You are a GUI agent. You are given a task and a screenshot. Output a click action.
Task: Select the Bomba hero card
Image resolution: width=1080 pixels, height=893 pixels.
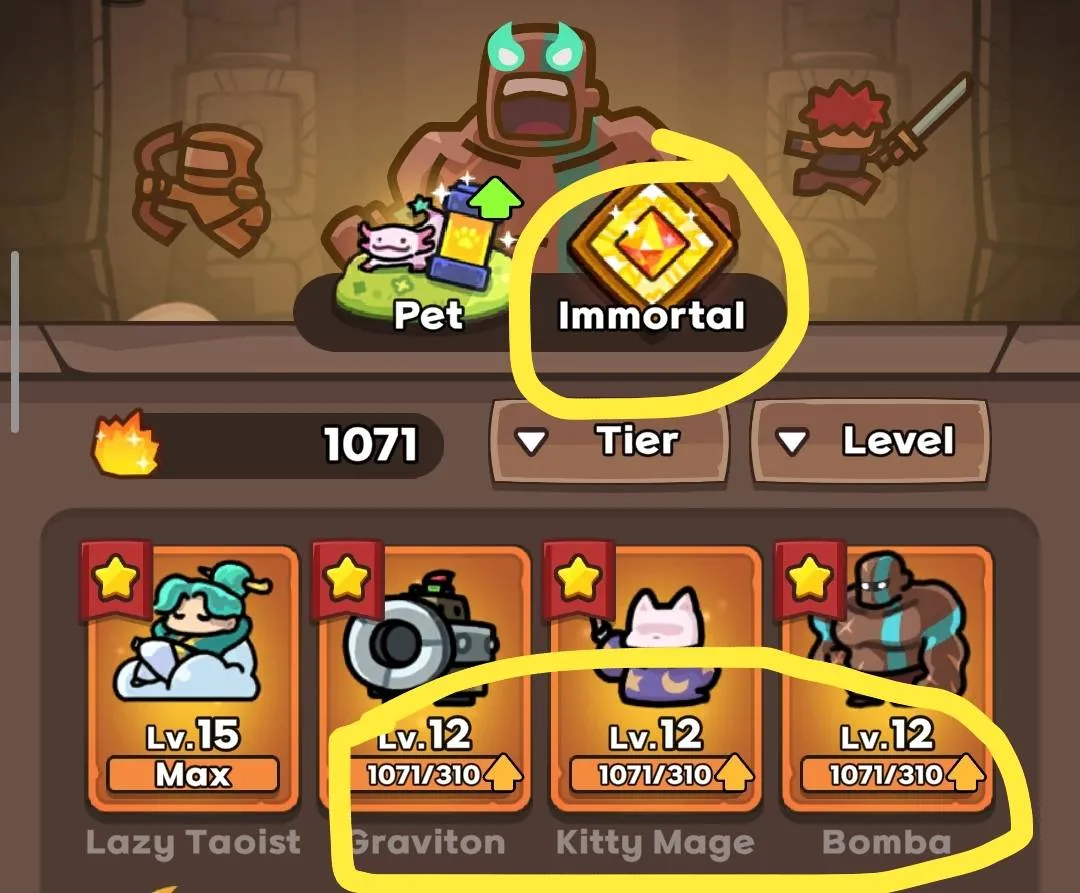coord(886,678)
